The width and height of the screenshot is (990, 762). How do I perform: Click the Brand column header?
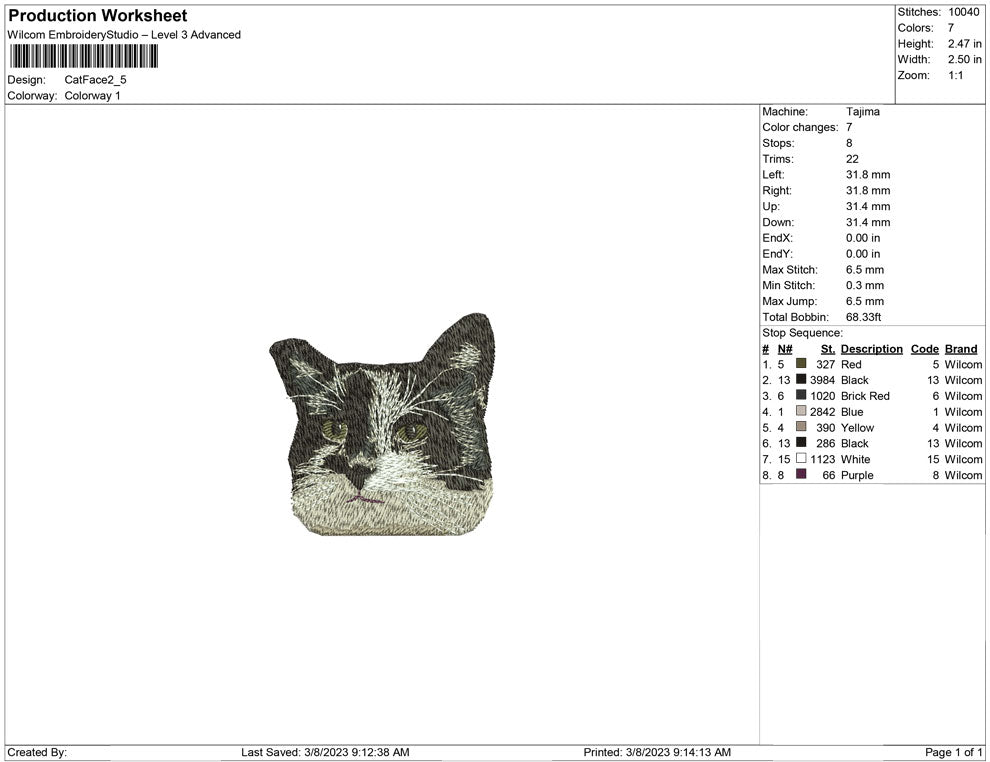click(x=960, y=348)
